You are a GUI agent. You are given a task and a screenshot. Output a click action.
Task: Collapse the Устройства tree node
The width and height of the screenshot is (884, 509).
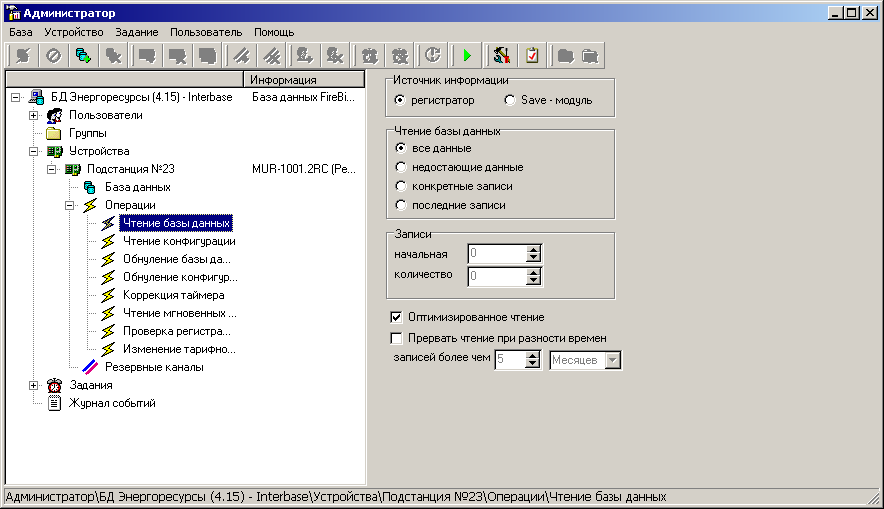pos(34,151)
